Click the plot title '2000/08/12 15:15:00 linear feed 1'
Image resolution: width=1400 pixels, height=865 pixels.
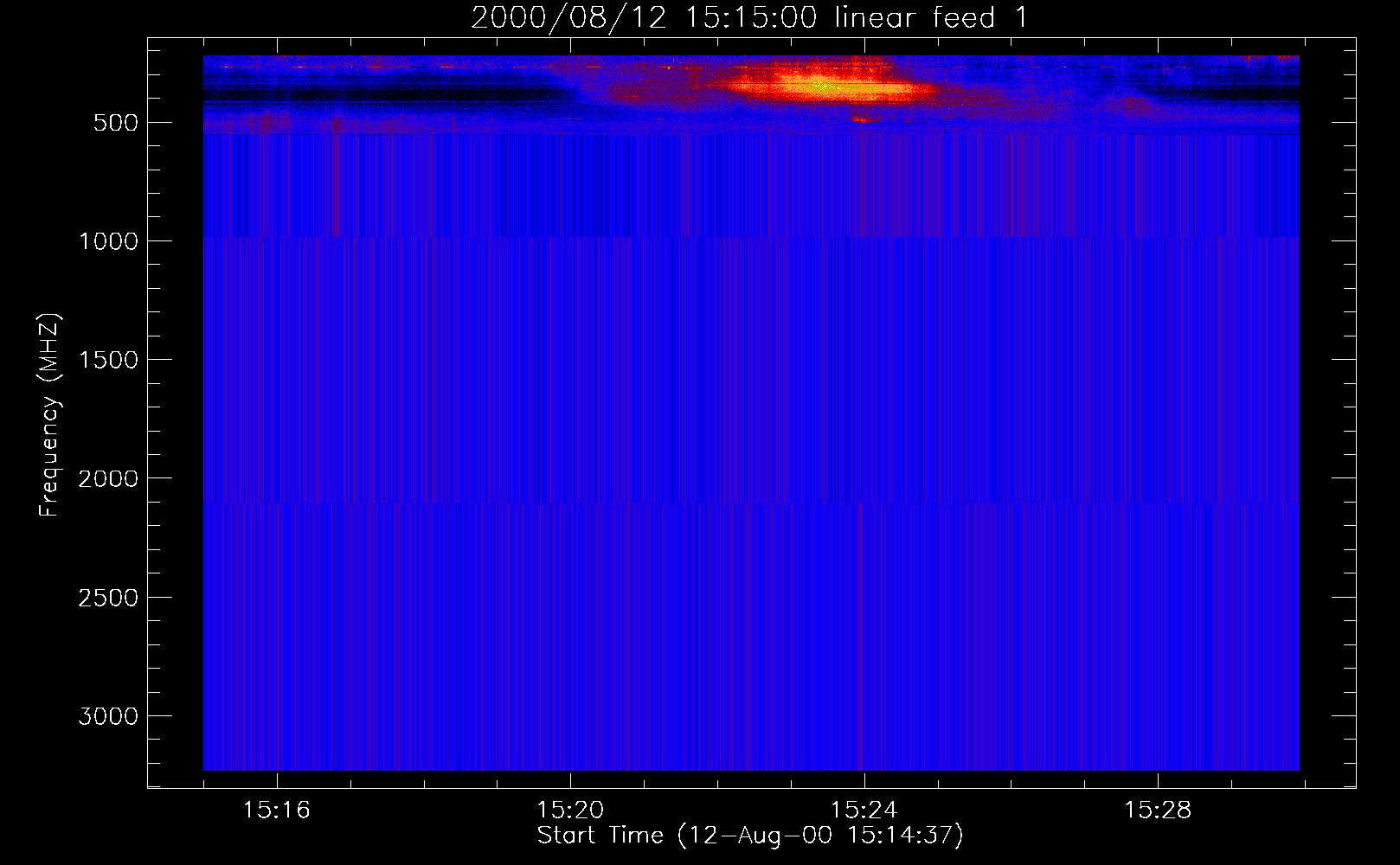pyautogui.click(x=749, y=17)
